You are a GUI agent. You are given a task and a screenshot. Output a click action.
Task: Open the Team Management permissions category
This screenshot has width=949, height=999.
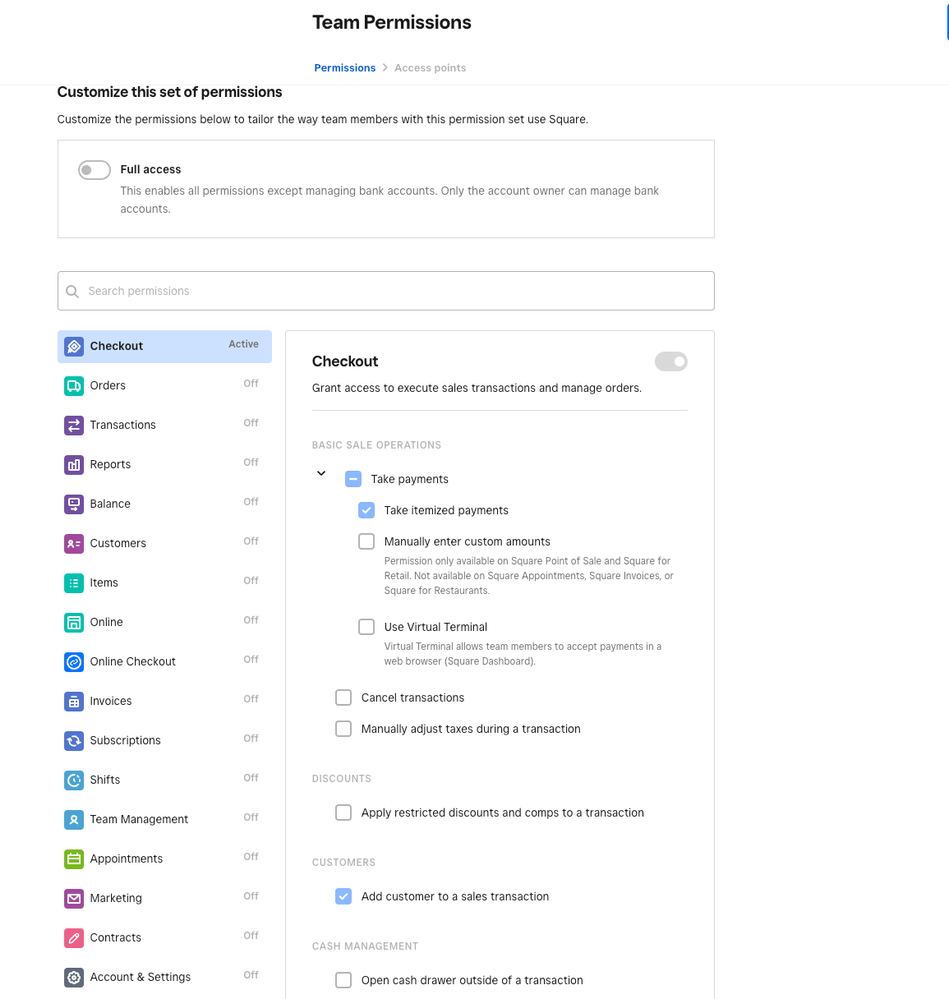pos(139,820)
